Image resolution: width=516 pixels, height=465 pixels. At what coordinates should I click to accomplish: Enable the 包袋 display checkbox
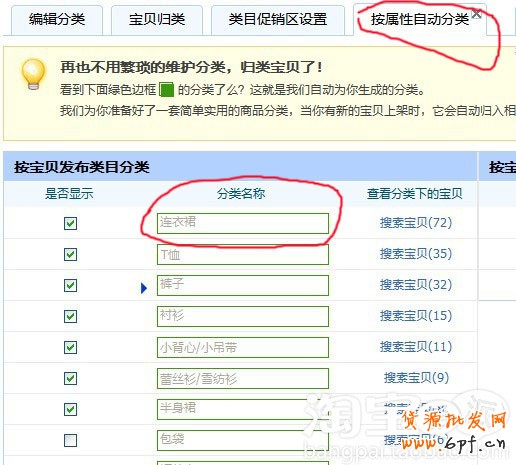tap(70, 440)
